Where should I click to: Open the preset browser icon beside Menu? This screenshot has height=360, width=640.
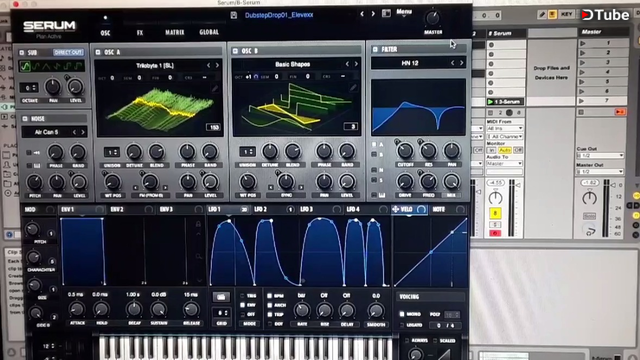pos(386,13)
